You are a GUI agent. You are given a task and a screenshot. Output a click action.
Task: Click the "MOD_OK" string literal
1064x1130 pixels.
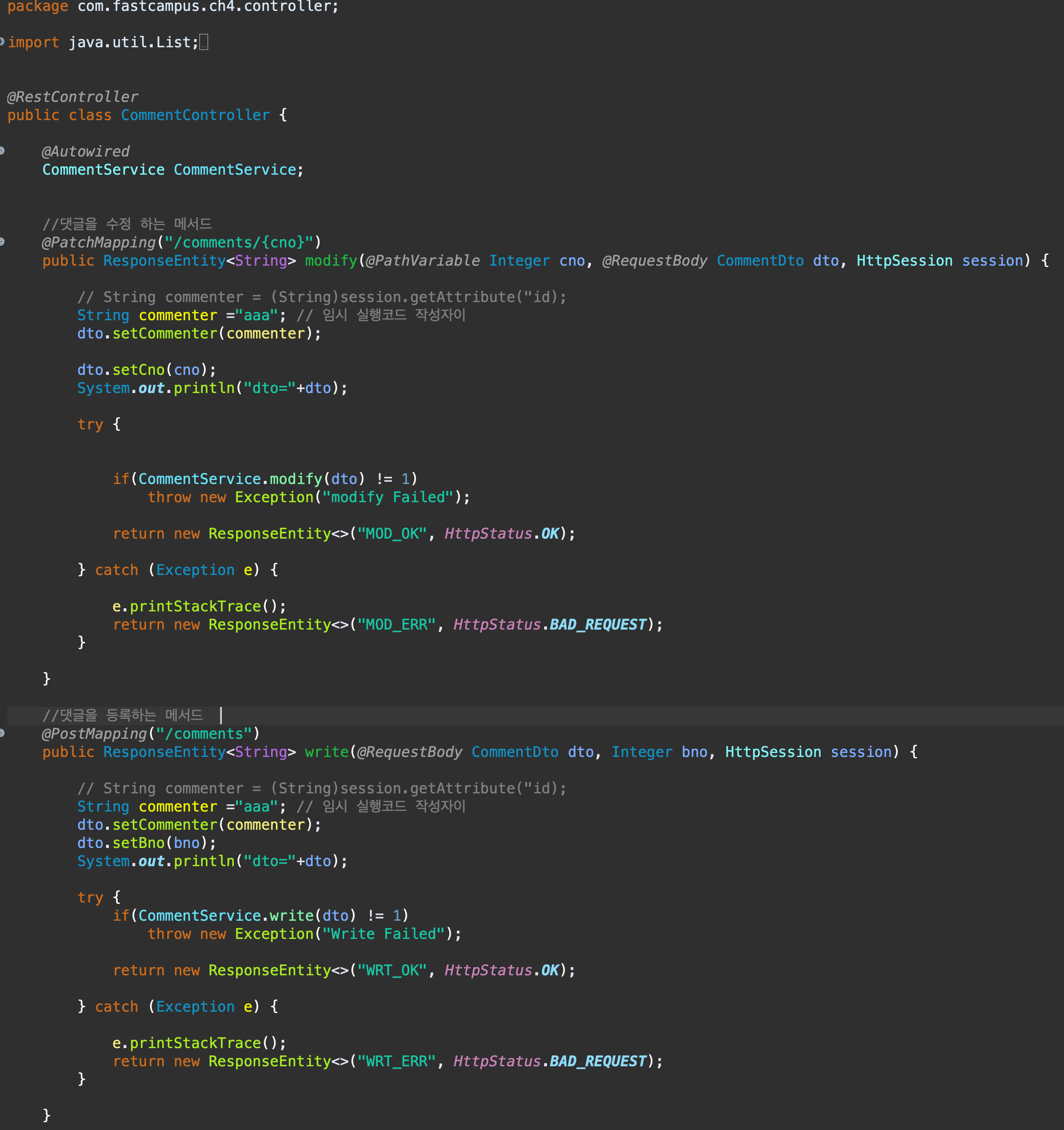pyautogui.click(x=391, y=533)
